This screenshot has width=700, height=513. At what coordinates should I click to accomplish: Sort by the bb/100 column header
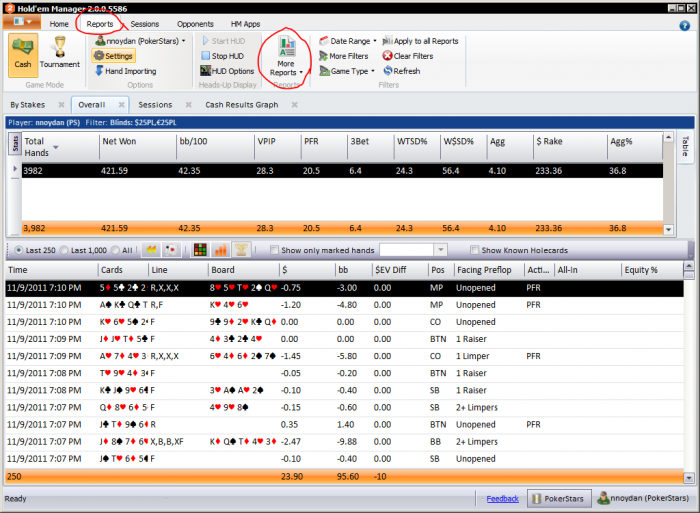pos(215,146)
